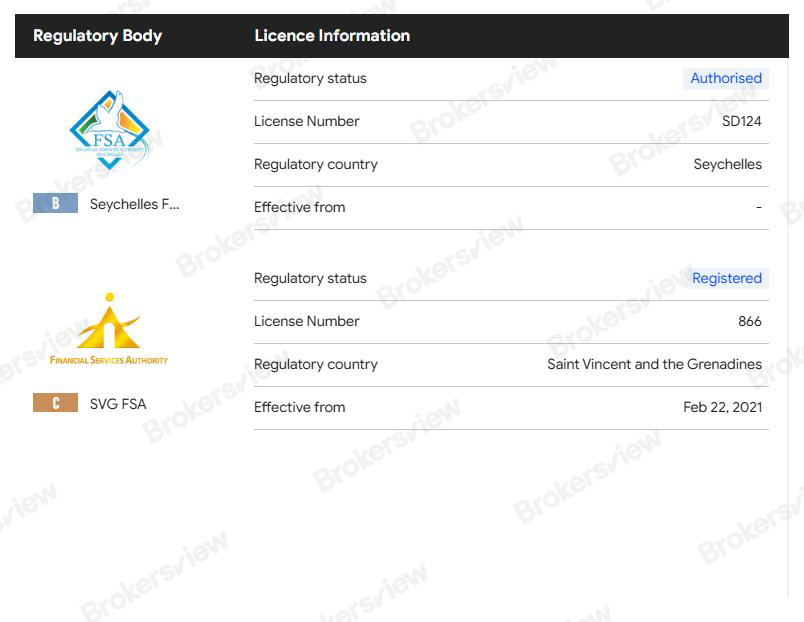Click the SVG FSA Effective from label
The image size is (804, 622).
(299, 407)
